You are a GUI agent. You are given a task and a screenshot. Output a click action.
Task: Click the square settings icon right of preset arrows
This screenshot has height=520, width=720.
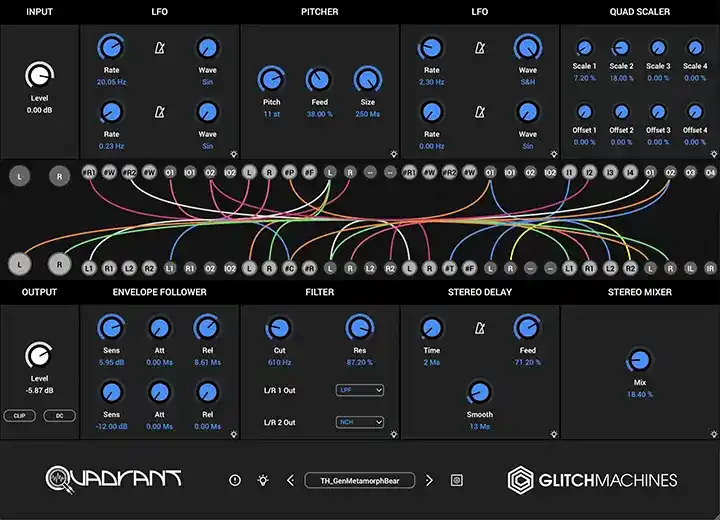tap(456, 480)
